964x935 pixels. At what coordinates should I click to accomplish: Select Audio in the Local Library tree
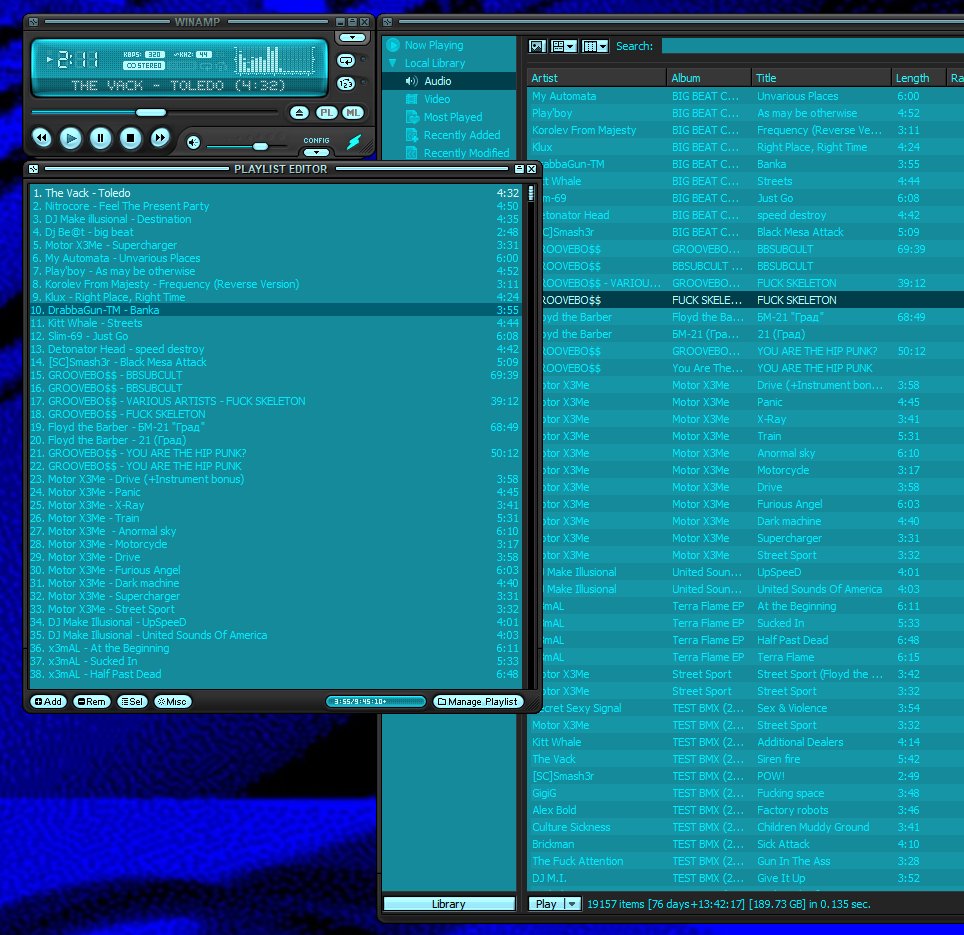[x=437, y=81]
